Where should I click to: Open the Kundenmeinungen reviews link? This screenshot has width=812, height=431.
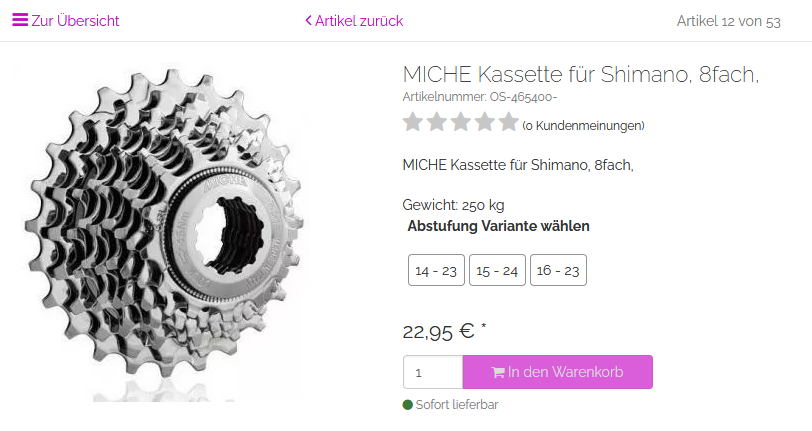[583, 126]
